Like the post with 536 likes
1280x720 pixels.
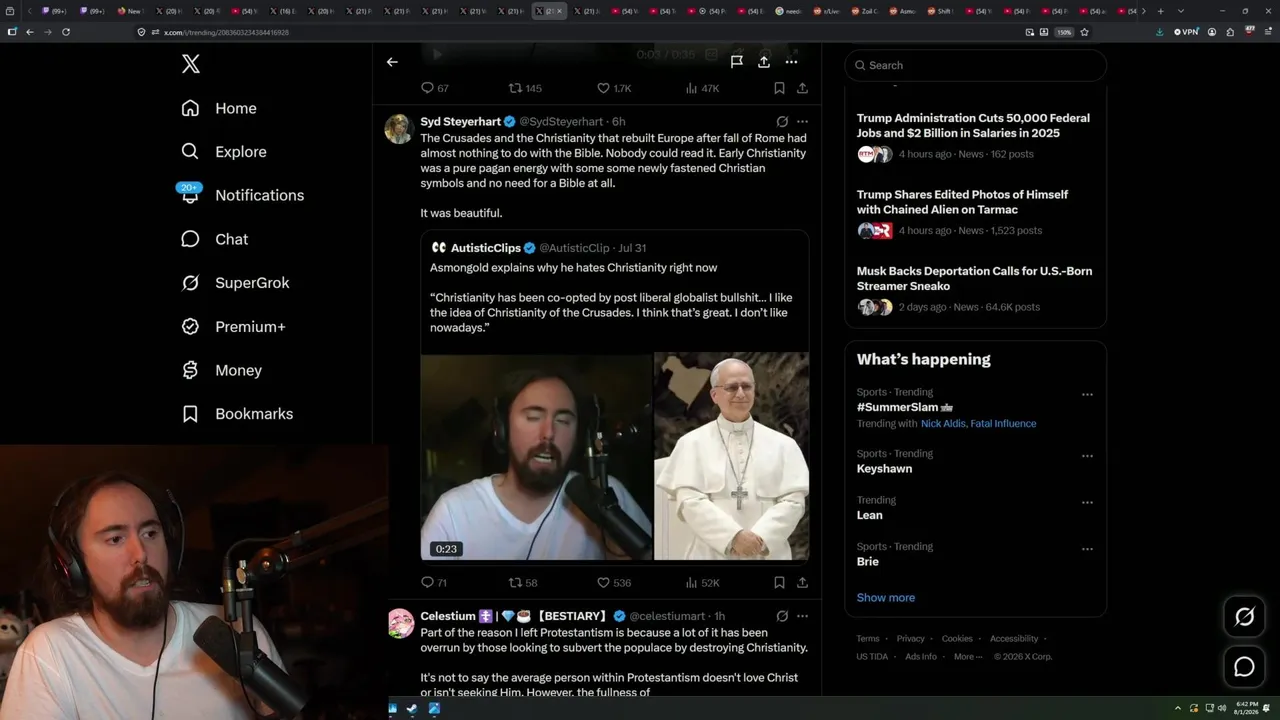(613, 582)
